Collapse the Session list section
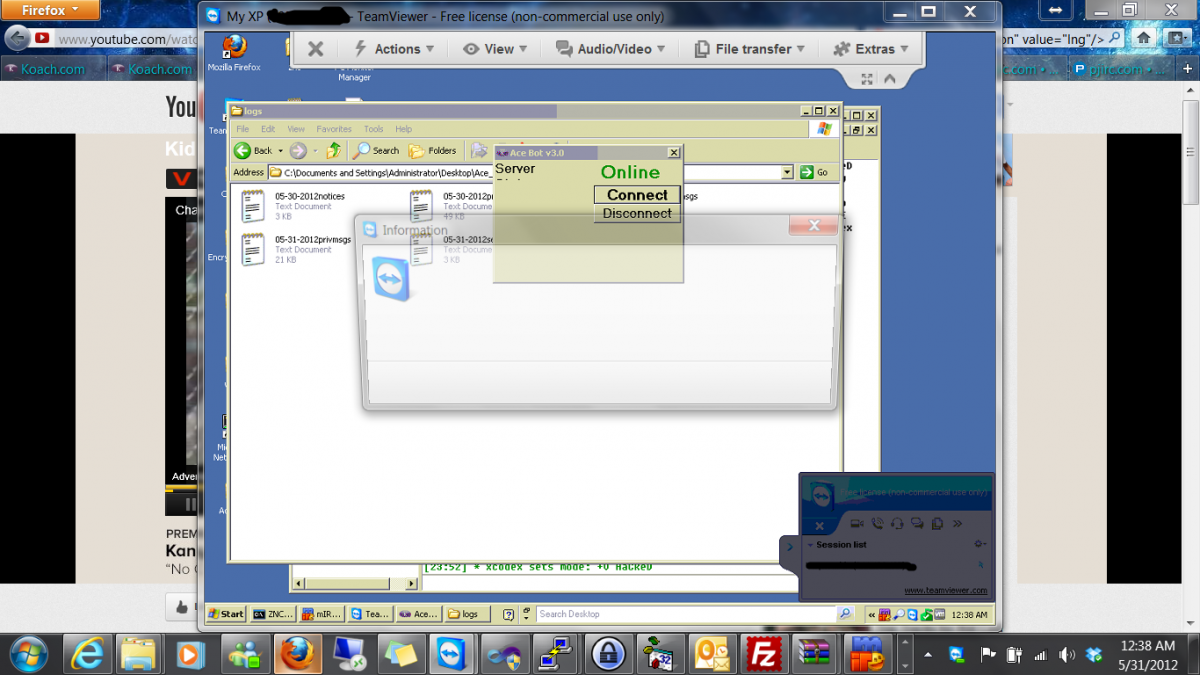This screenshot has width=1200, height=675. pyautogui.click(x=811, y=545)
